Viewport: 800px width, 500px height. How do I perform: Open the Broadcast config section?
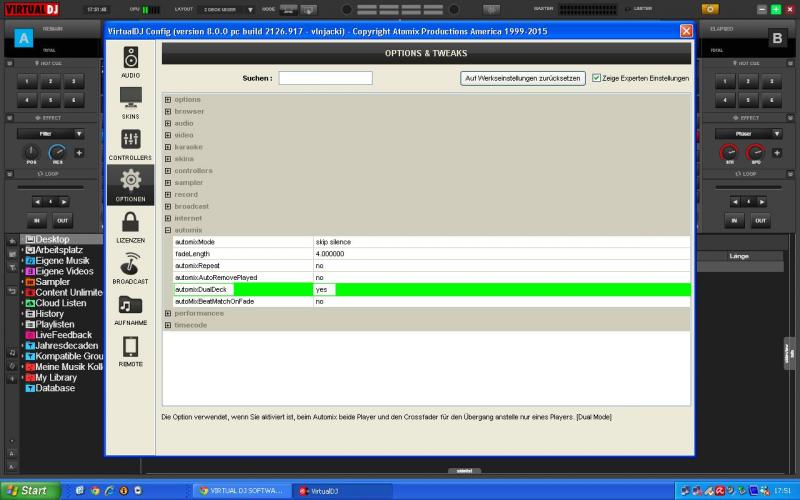coord(131,268)
